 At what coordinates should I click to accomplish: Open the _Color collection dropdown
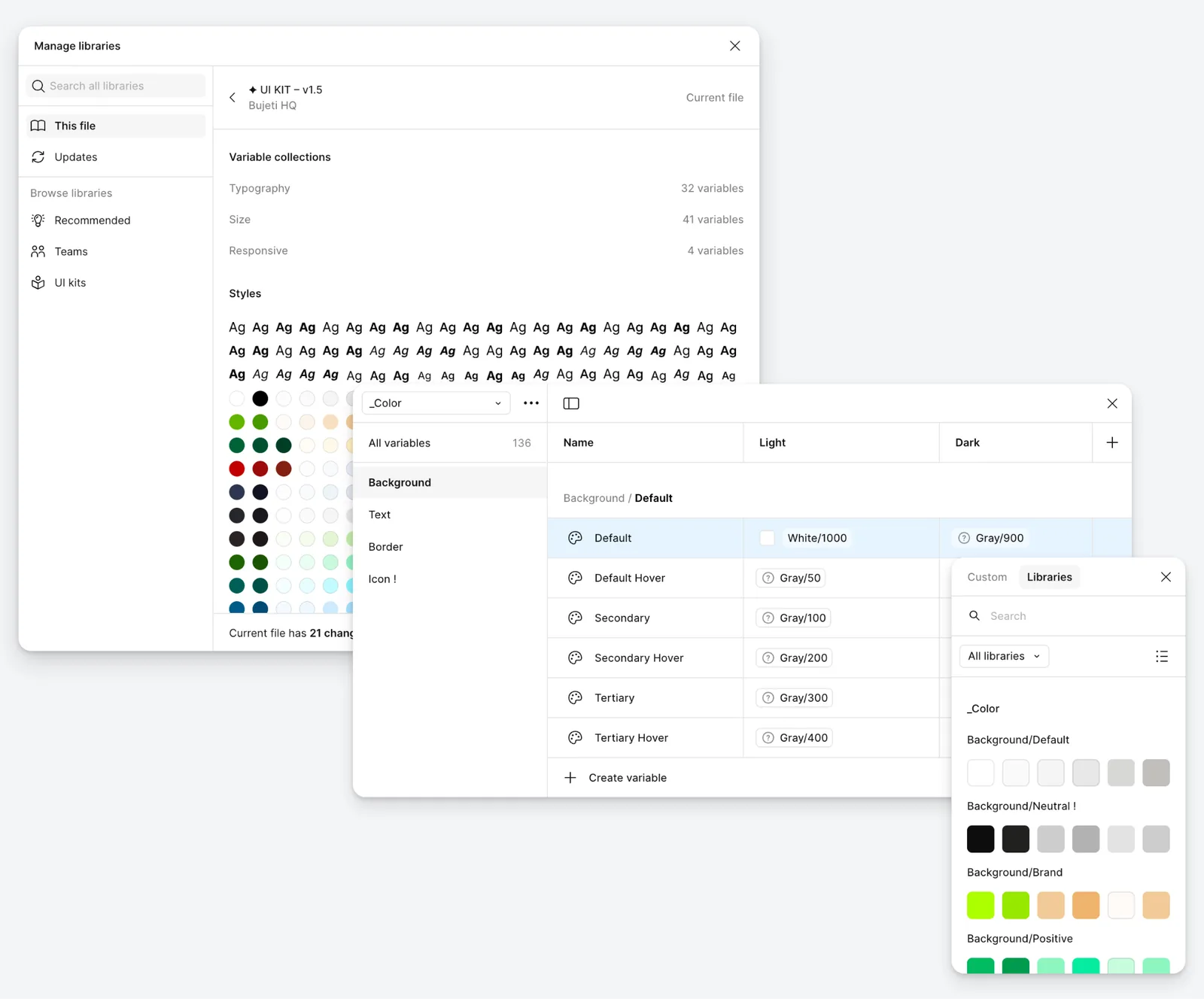point(436,403)
